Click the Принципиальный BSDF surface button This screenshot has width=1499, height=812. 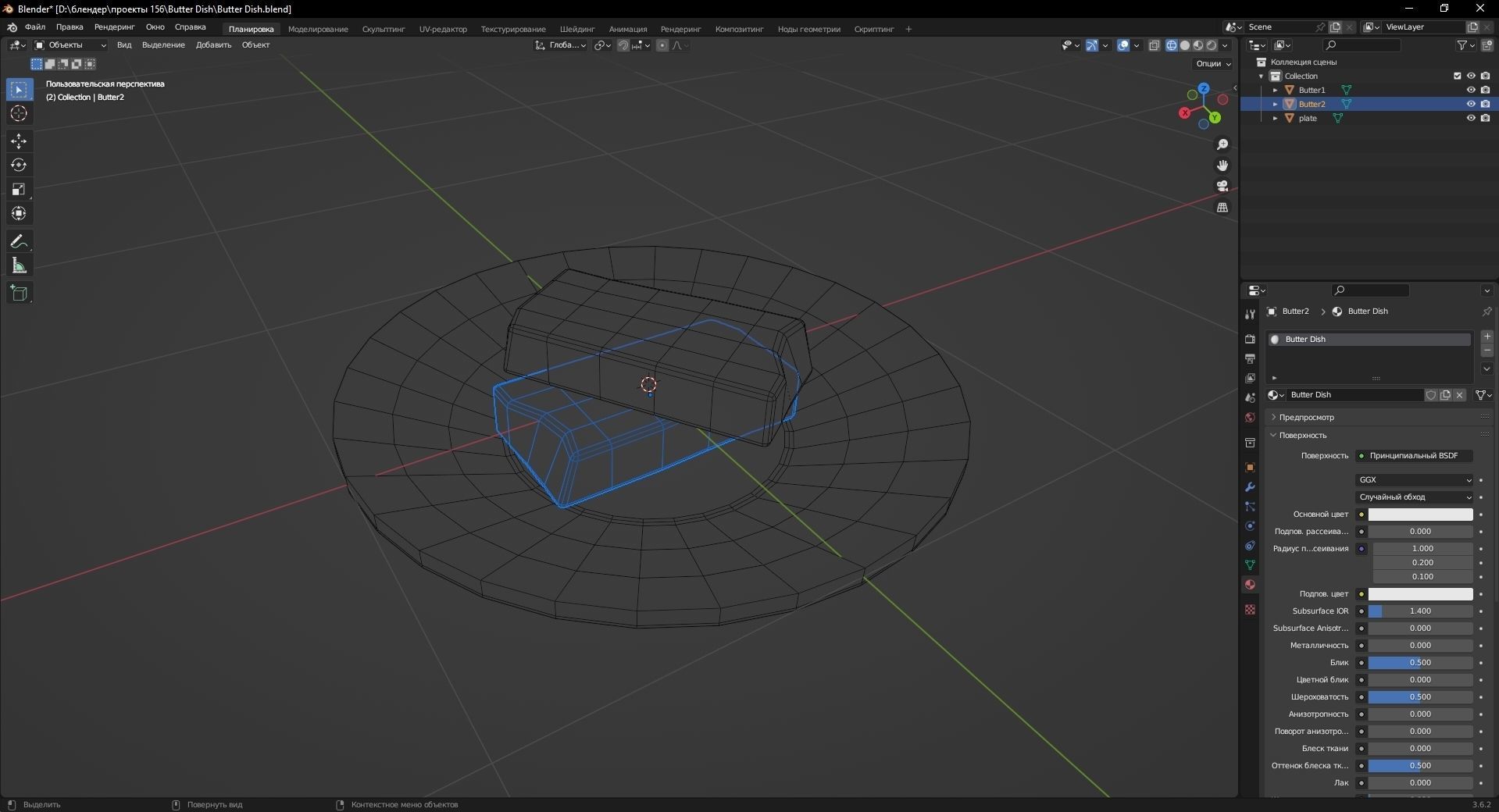(x=1415, y=456)
